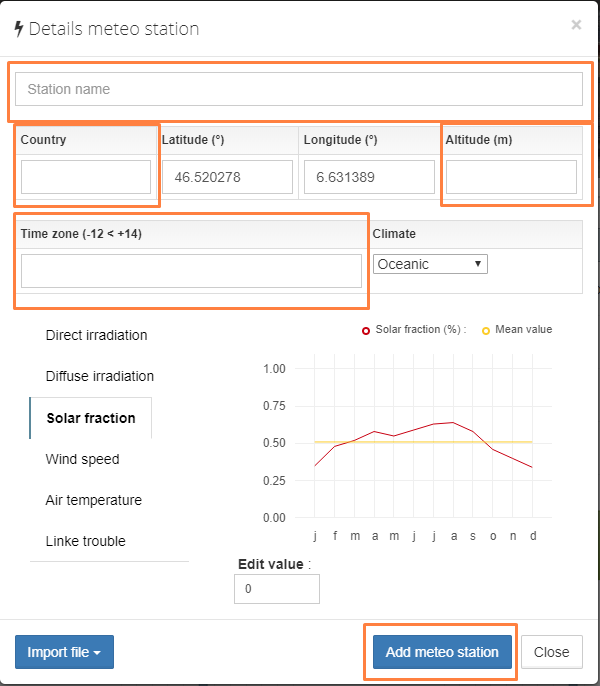
Task: Select the Diffuse irradiation tab
Action: coord(100,376)
